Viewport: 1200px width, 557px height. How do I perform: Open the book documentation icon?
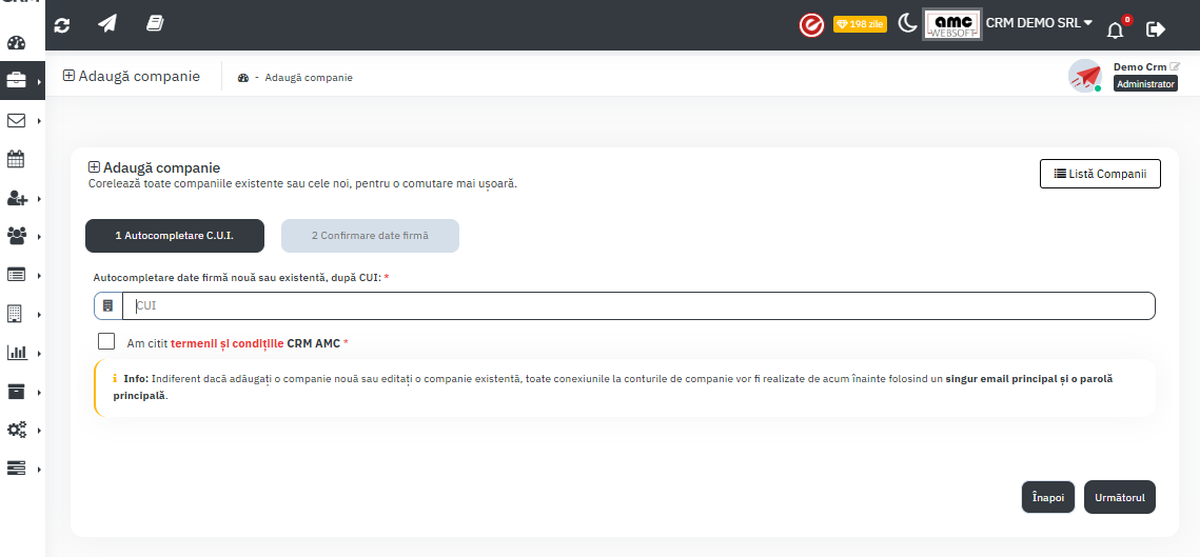click(155, 24)
